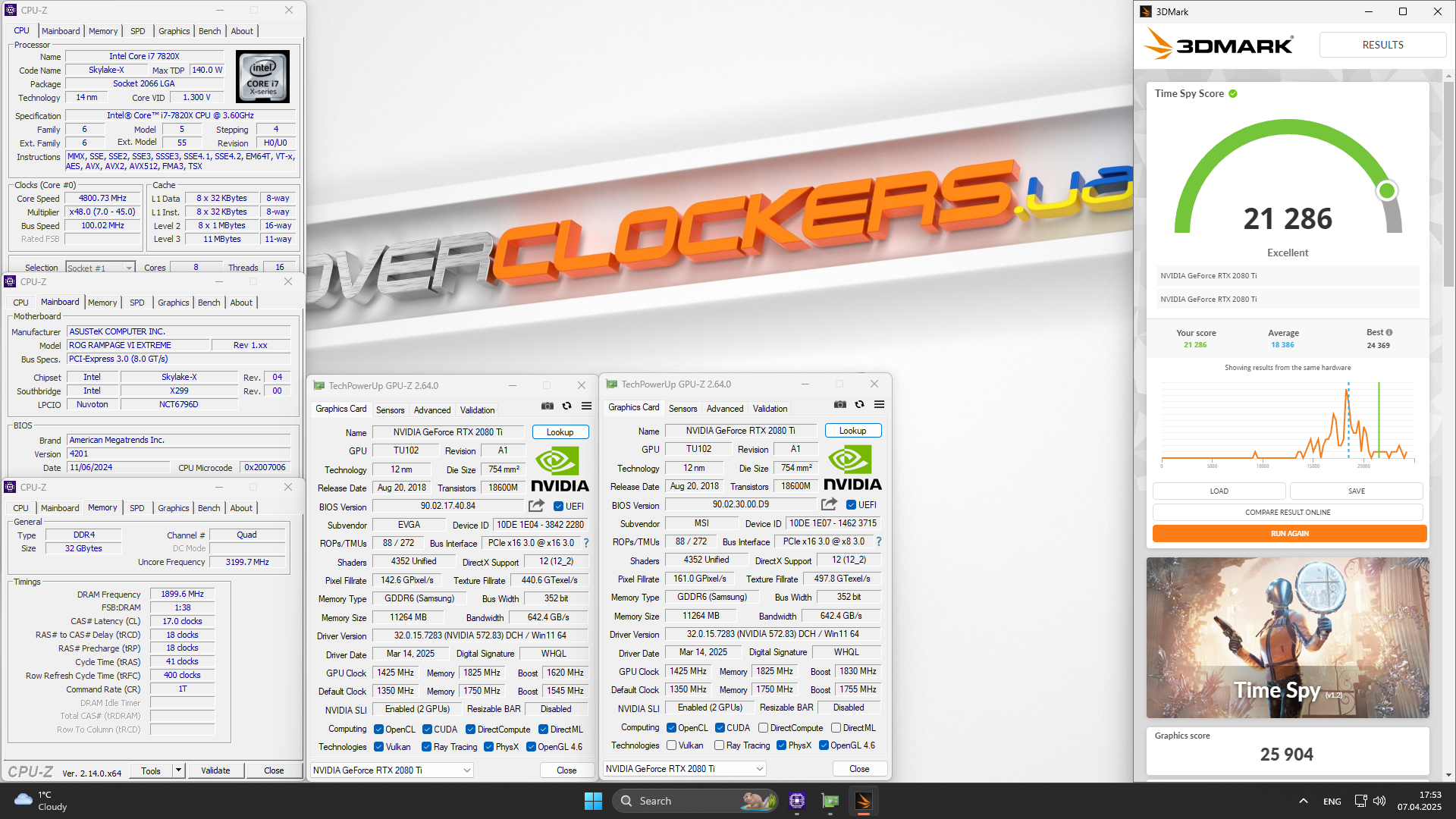
Task: Click the Time Spy score gauge indicator
Action: (1387, 190)
